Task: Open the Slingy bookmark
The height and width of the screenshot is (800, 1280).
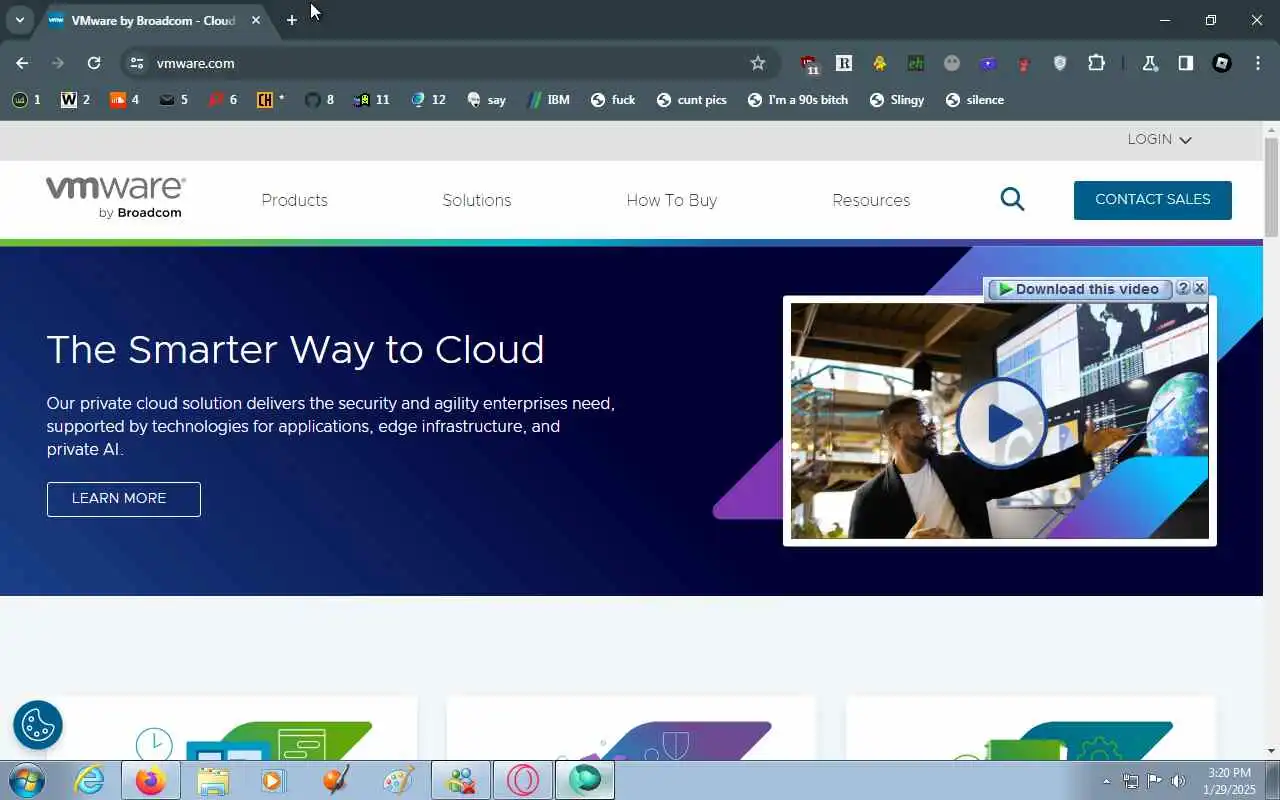Action: pos(897,100)
